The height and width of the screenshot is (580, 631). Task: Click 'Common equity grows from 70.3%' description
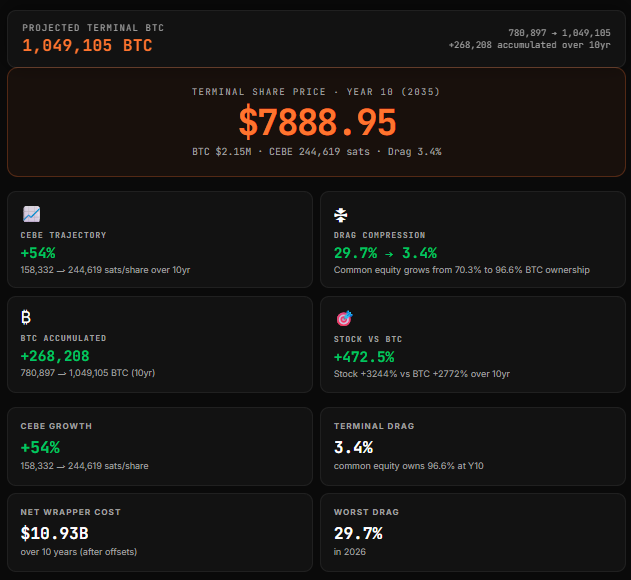[x=462, y=270]
